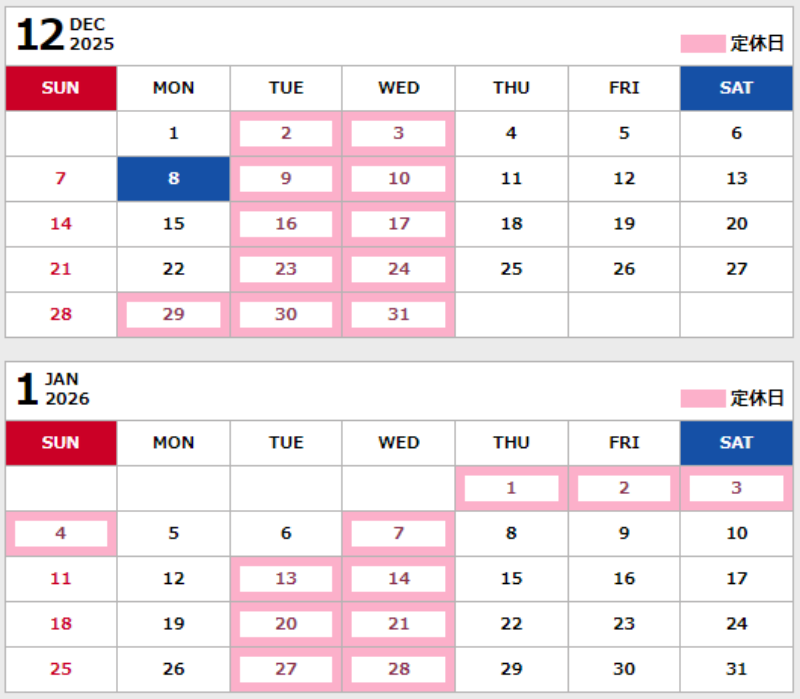Image resolution: width=800 pixels, height=699 pixels.
Task: Click the 12 DEC 2025 month title
Action: coord(66,35)
